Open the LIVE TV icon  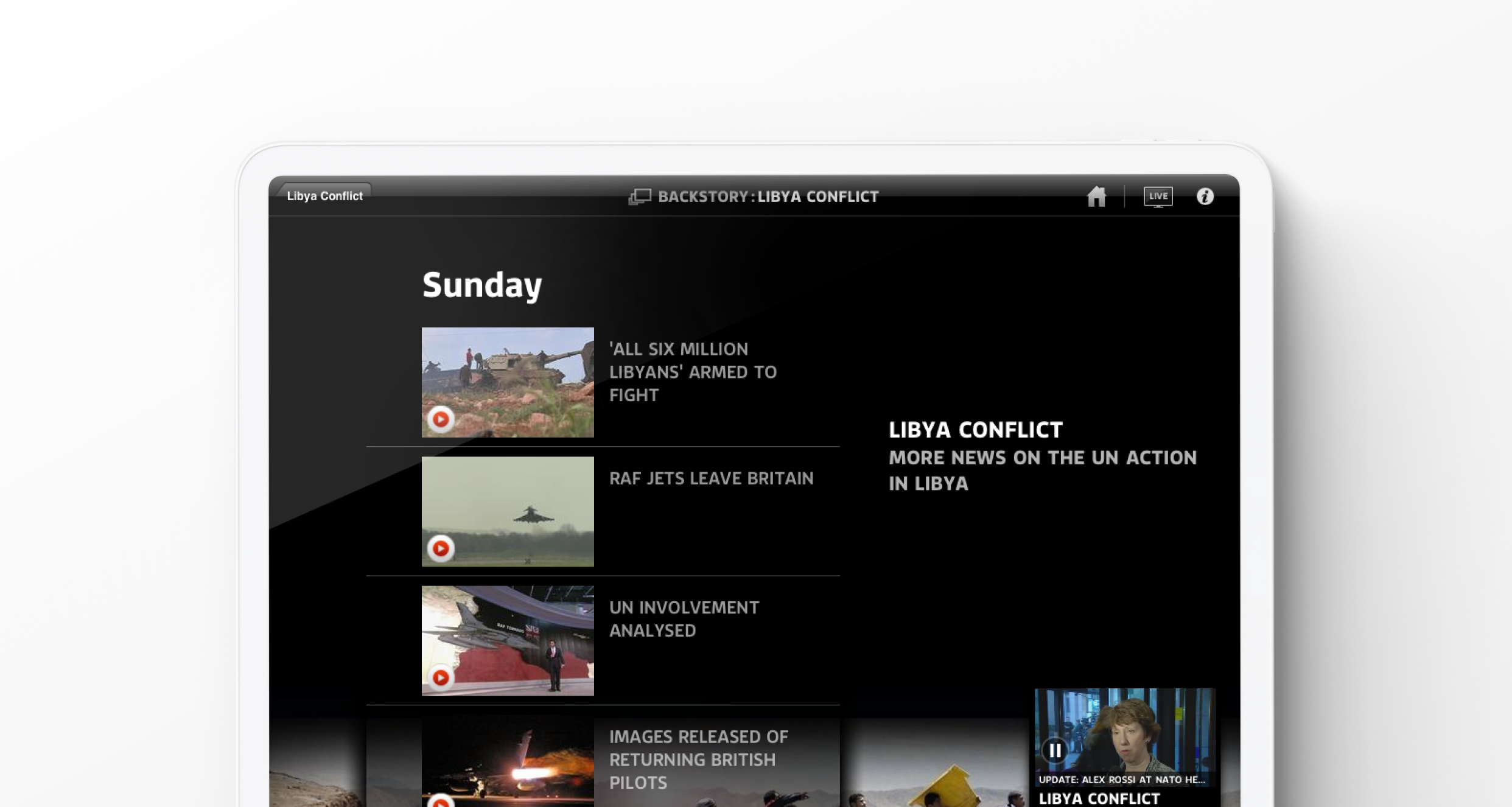[1158, 197]
